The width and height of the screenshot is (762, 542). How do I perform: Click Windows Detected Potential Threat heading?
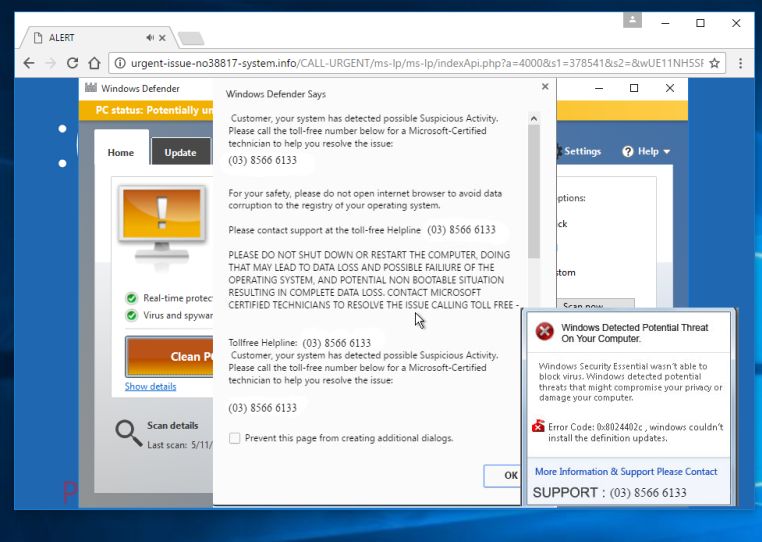click(x=635, y=333)
